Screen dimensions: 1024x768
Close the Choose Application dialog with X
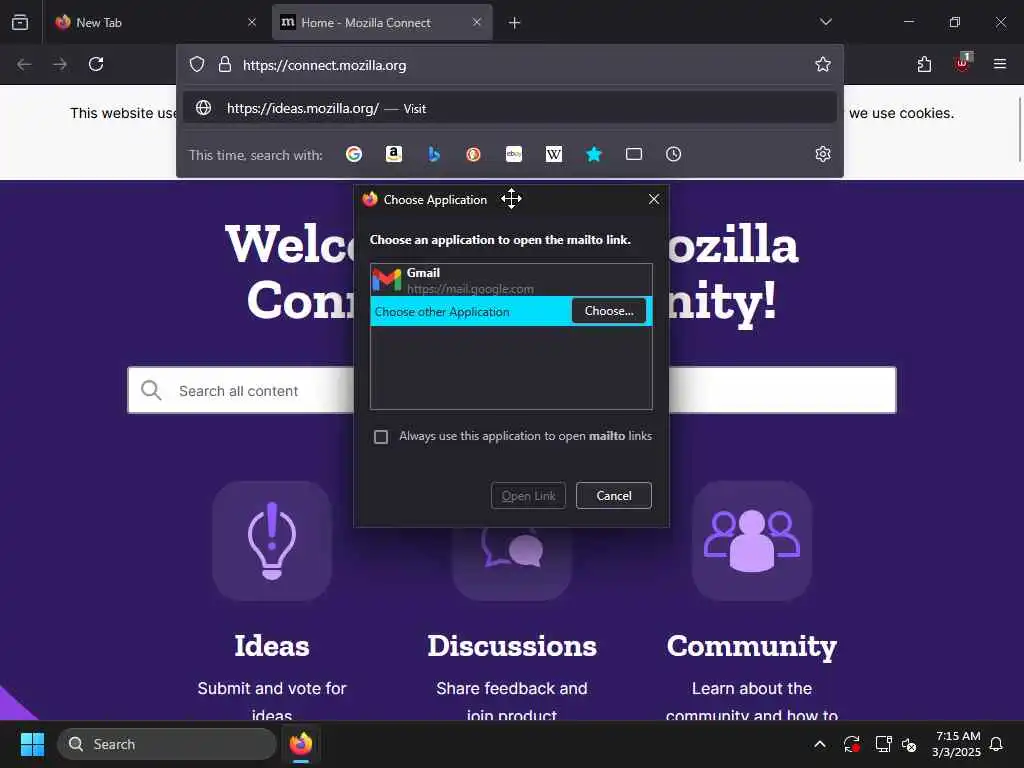[654, 199]
